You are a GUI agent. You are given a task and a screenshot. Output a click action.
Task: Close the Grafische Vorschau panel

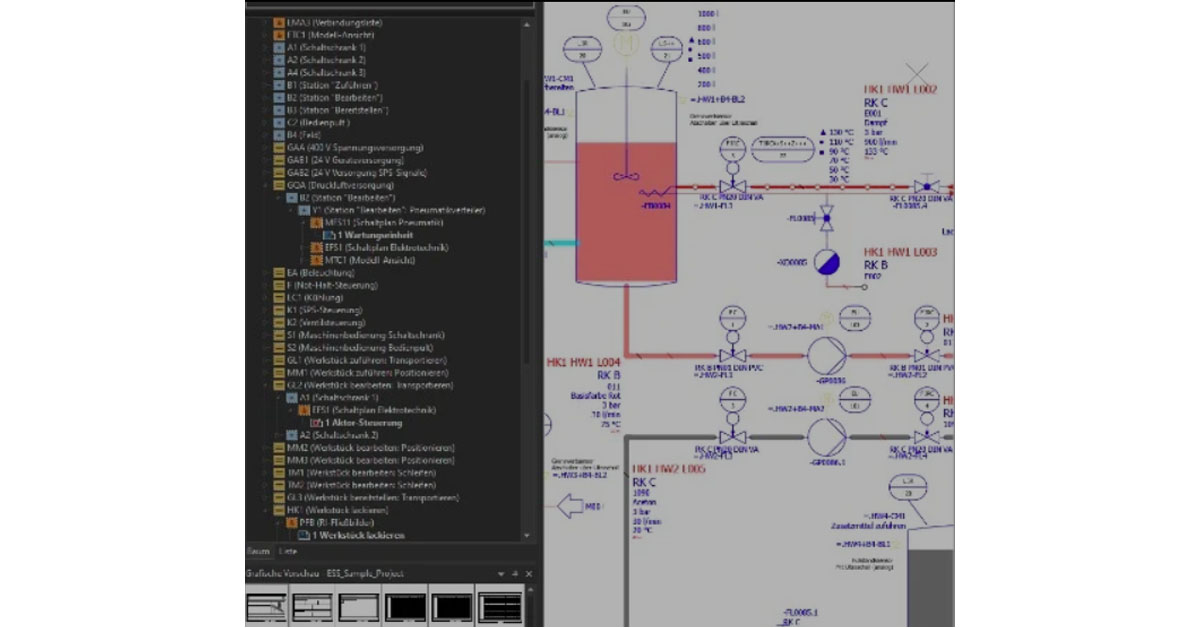pos(529,574)
